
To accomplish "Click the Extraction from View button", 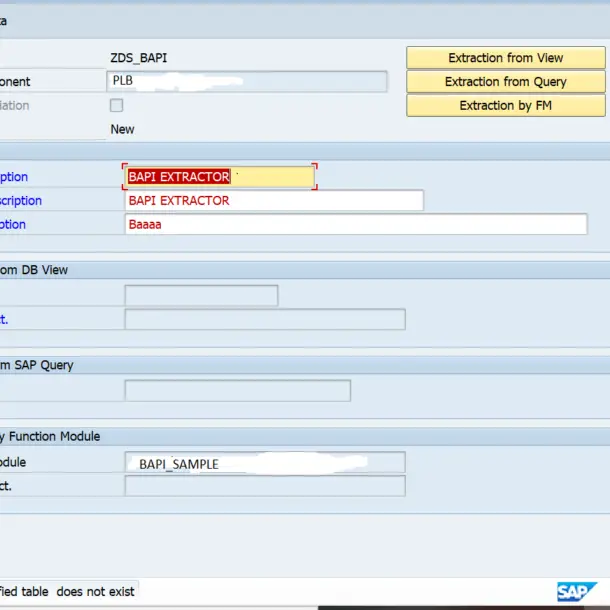I will pyautogui.click(x=506, y=58).
